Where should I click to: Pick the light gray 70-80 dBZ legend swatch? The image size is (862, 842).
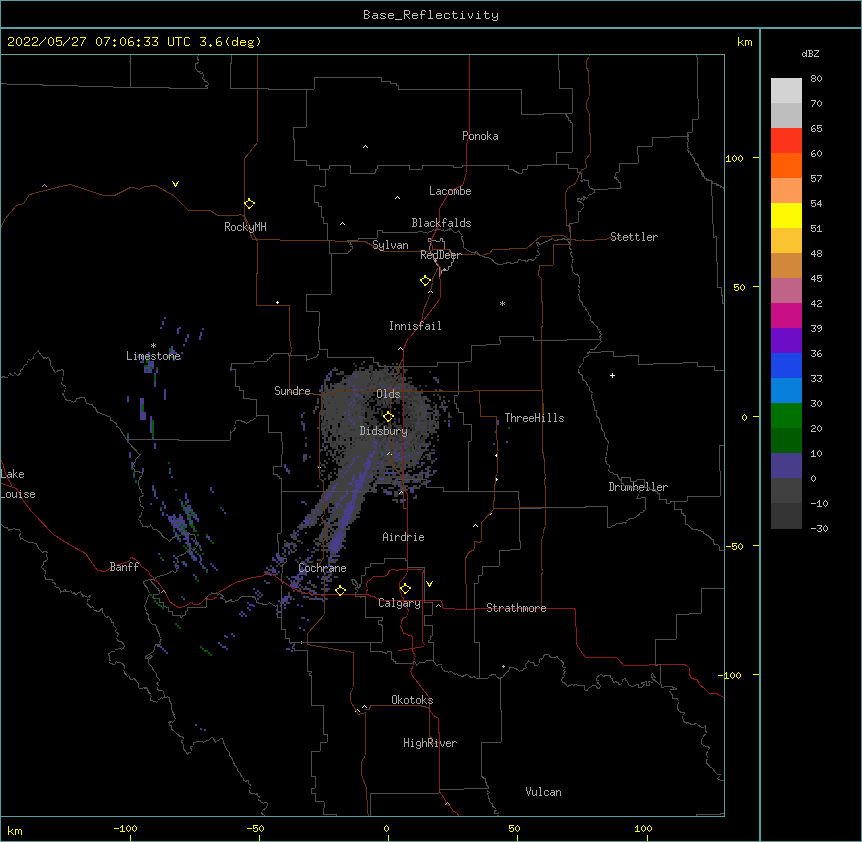click(x=786, y=91)
